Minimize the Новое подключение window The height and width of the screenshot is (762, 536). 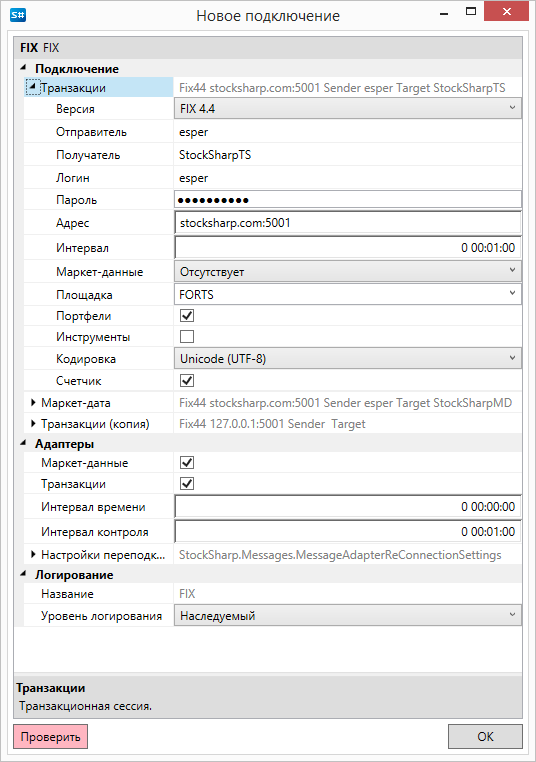[444, 14]
